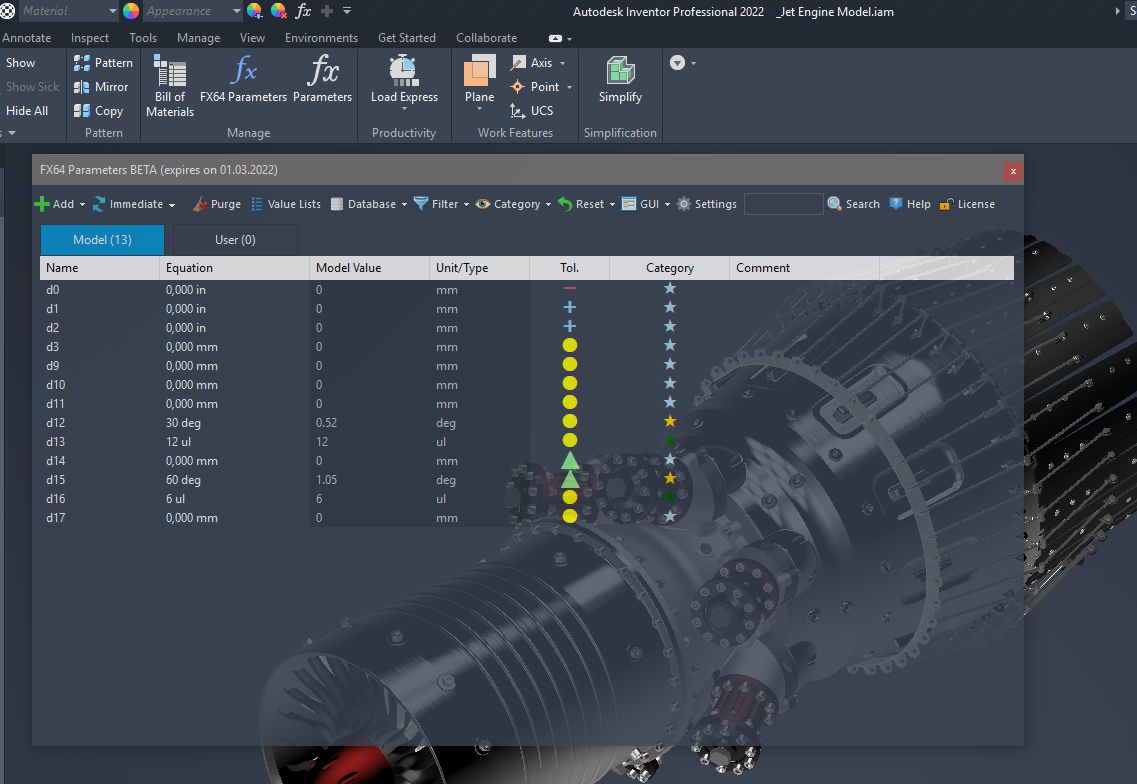Click the Purge parameters button

coord(217,205)
